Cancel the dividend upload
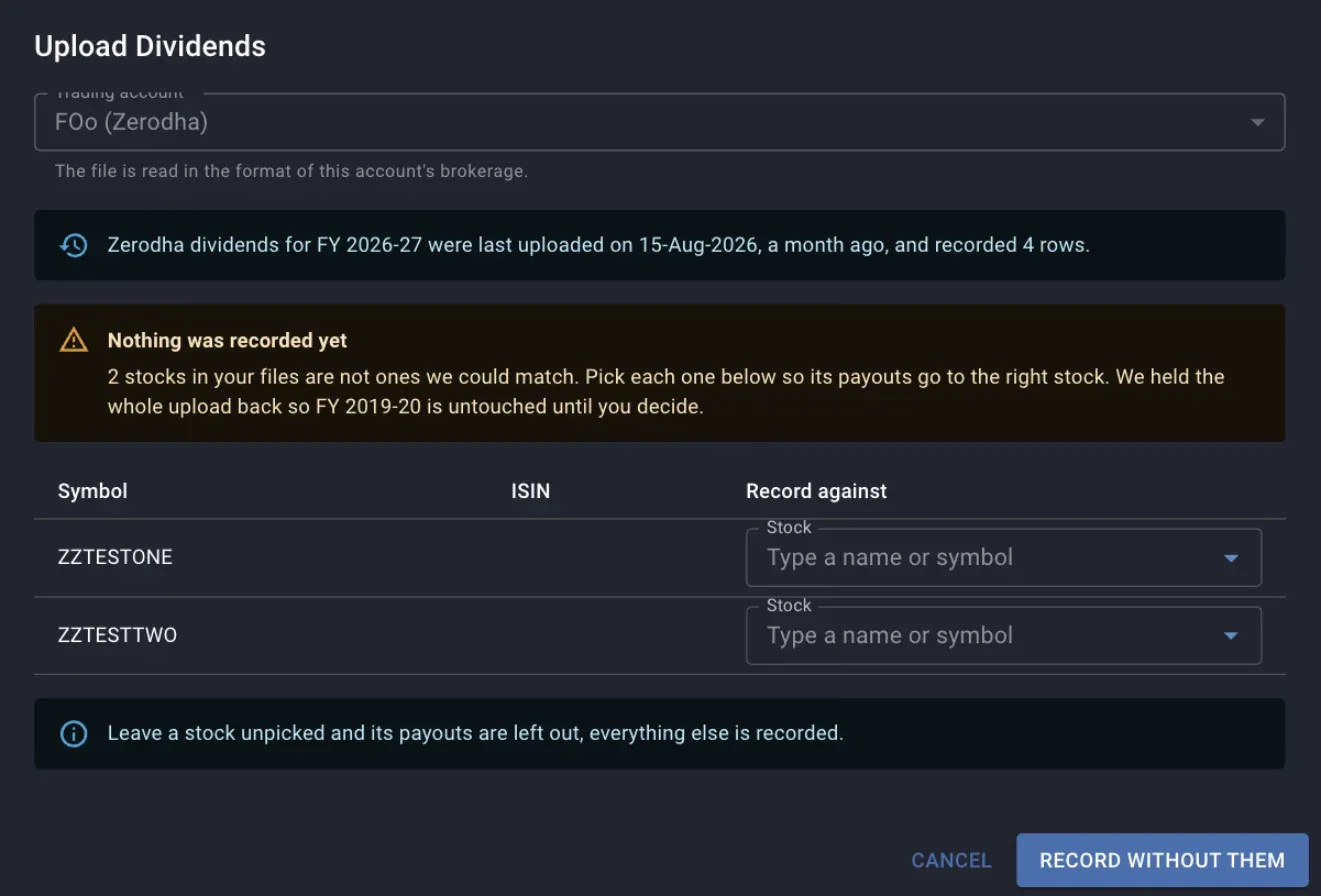Viewport: 1321px width, 896px height. pos(951,860)
